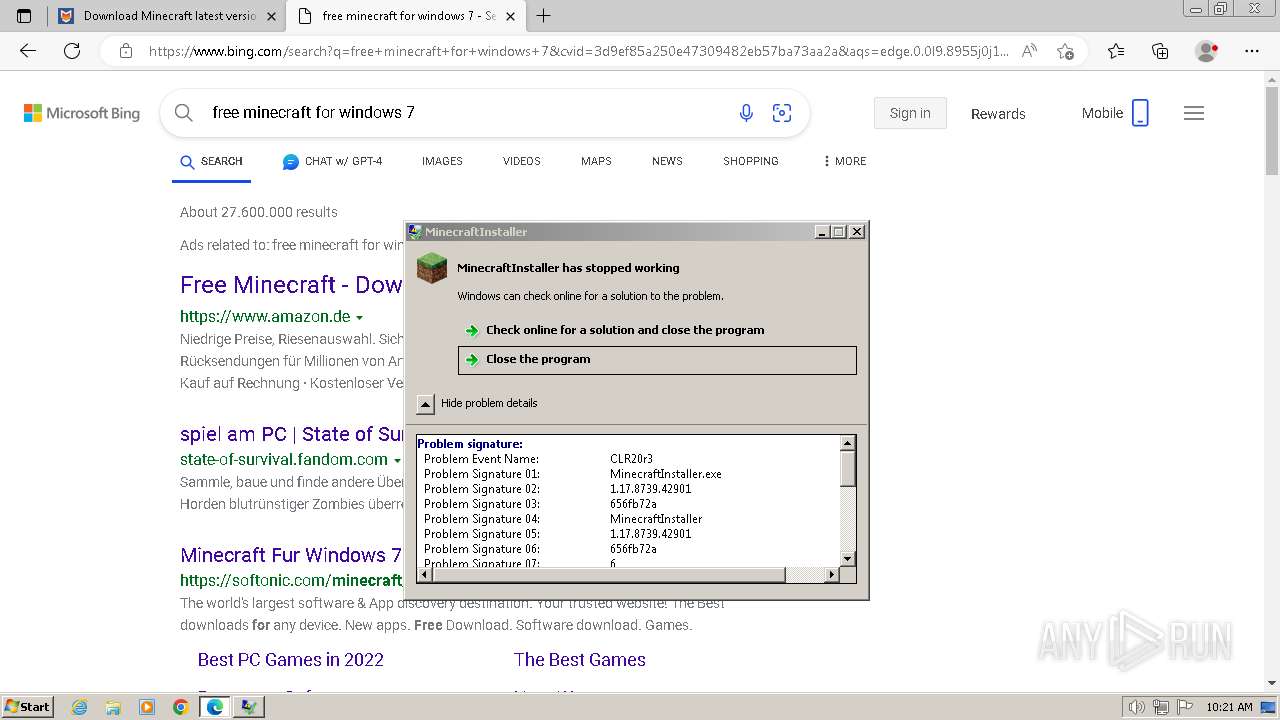Image resolution: width=1280 pixels, height=720 pixels.
Task: Click the Read aloud icon
Action: [x=1029, y=51]
